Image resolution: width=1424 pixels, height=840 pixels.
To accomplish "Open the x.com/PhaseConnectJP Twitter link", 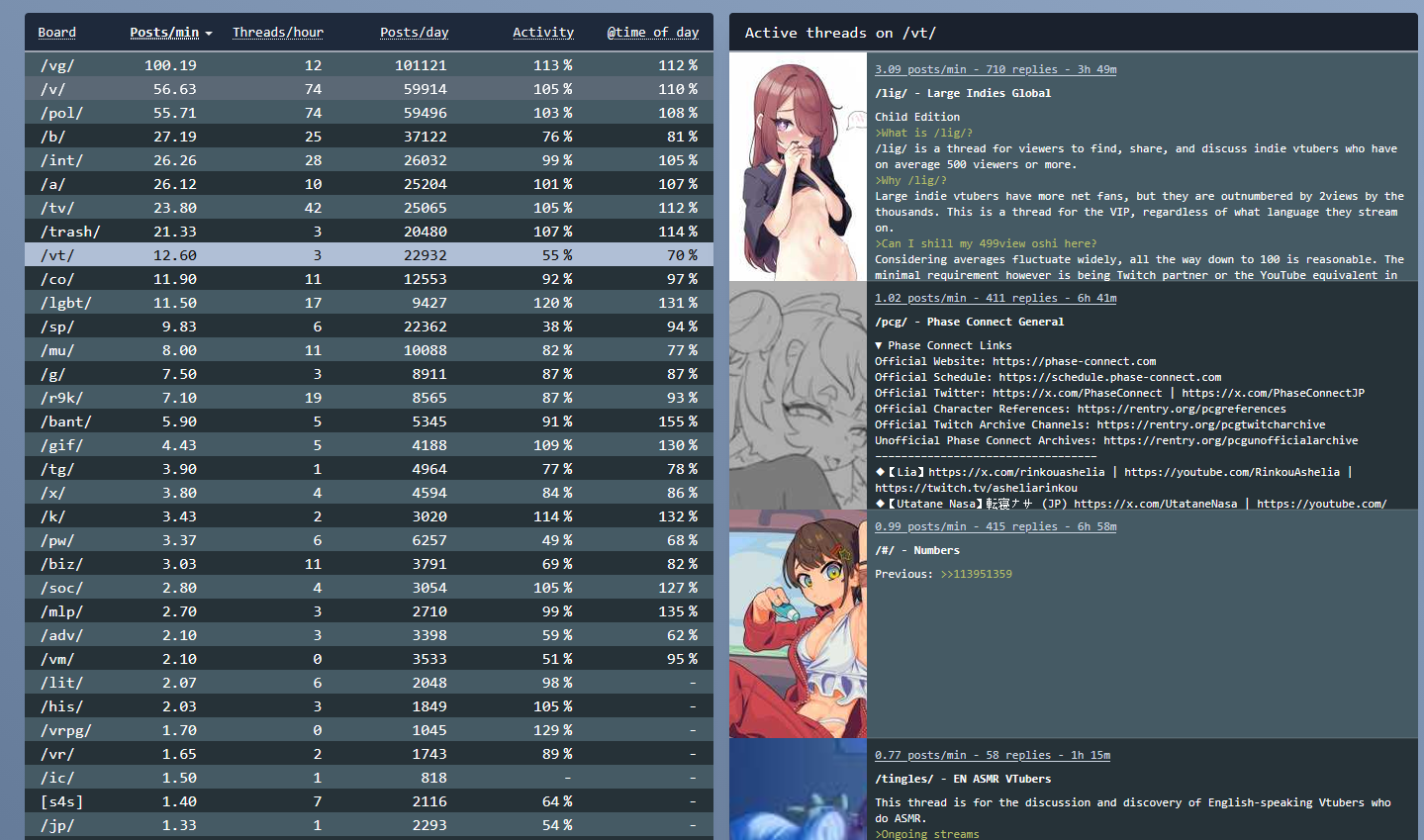I will point(1274,393).
